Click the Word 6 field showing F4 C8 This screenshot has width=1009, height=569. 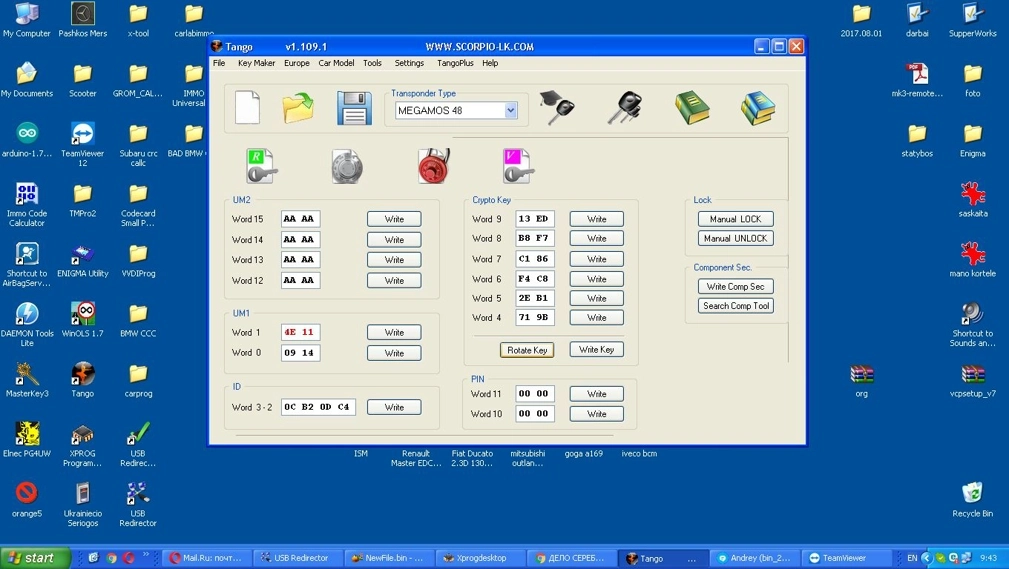click(x=535, y=279)
